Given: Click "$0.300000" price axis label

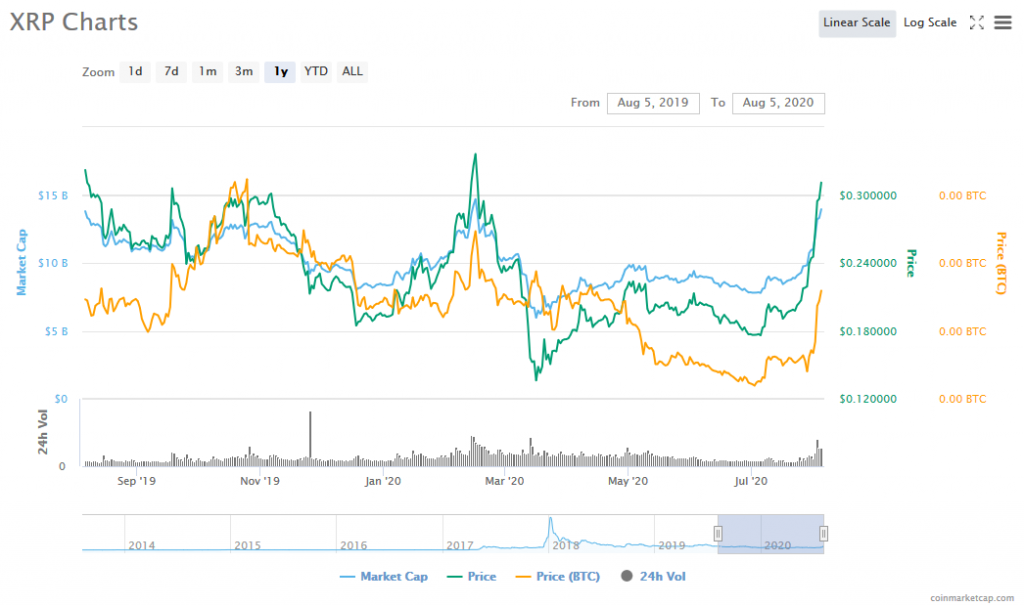Looking at the screenshot, I should pyautogui.click(x=868, y=195).
